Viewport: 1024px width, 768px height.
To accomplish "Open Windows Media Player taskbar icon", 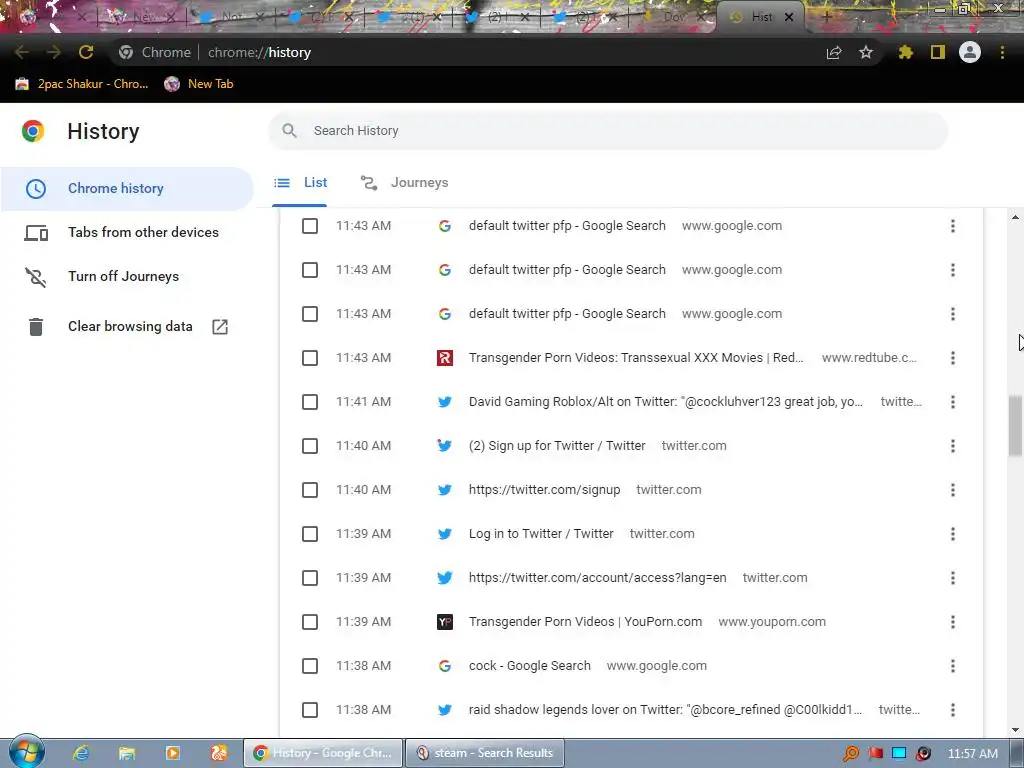I will (x=172, y=753).
